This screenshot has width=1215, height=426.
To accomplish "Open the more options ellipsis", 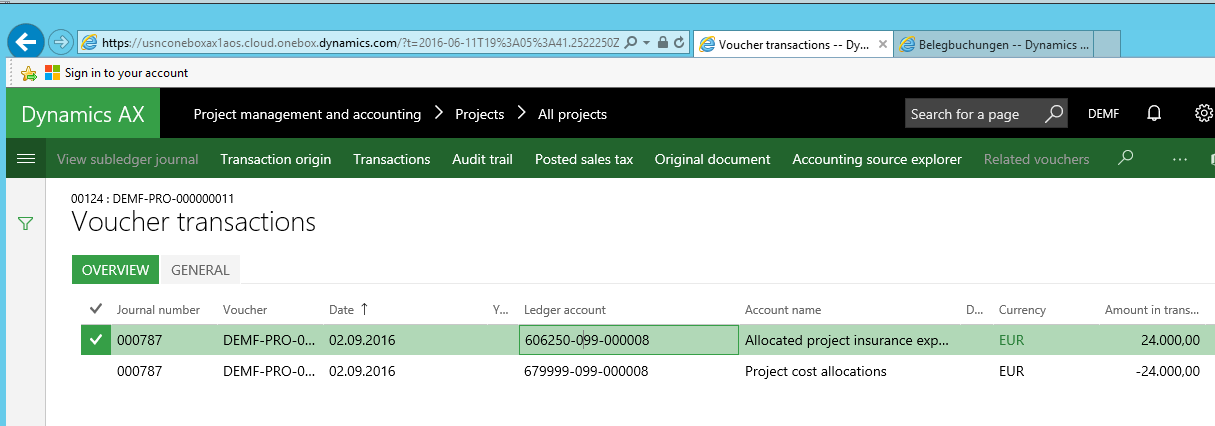I will [x=1180, y=159].
